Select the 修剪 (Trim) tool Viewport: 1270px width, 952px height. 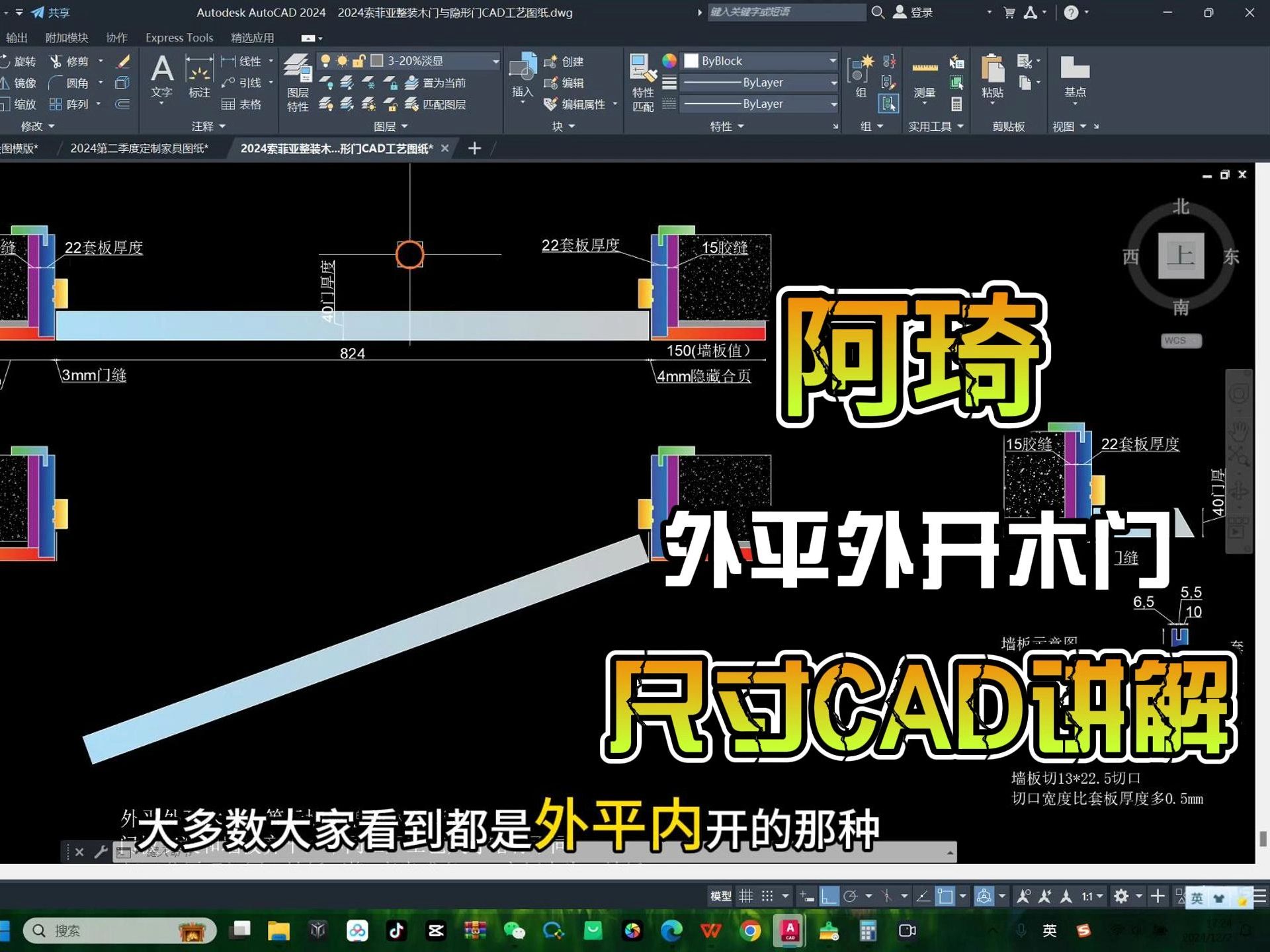69,61
